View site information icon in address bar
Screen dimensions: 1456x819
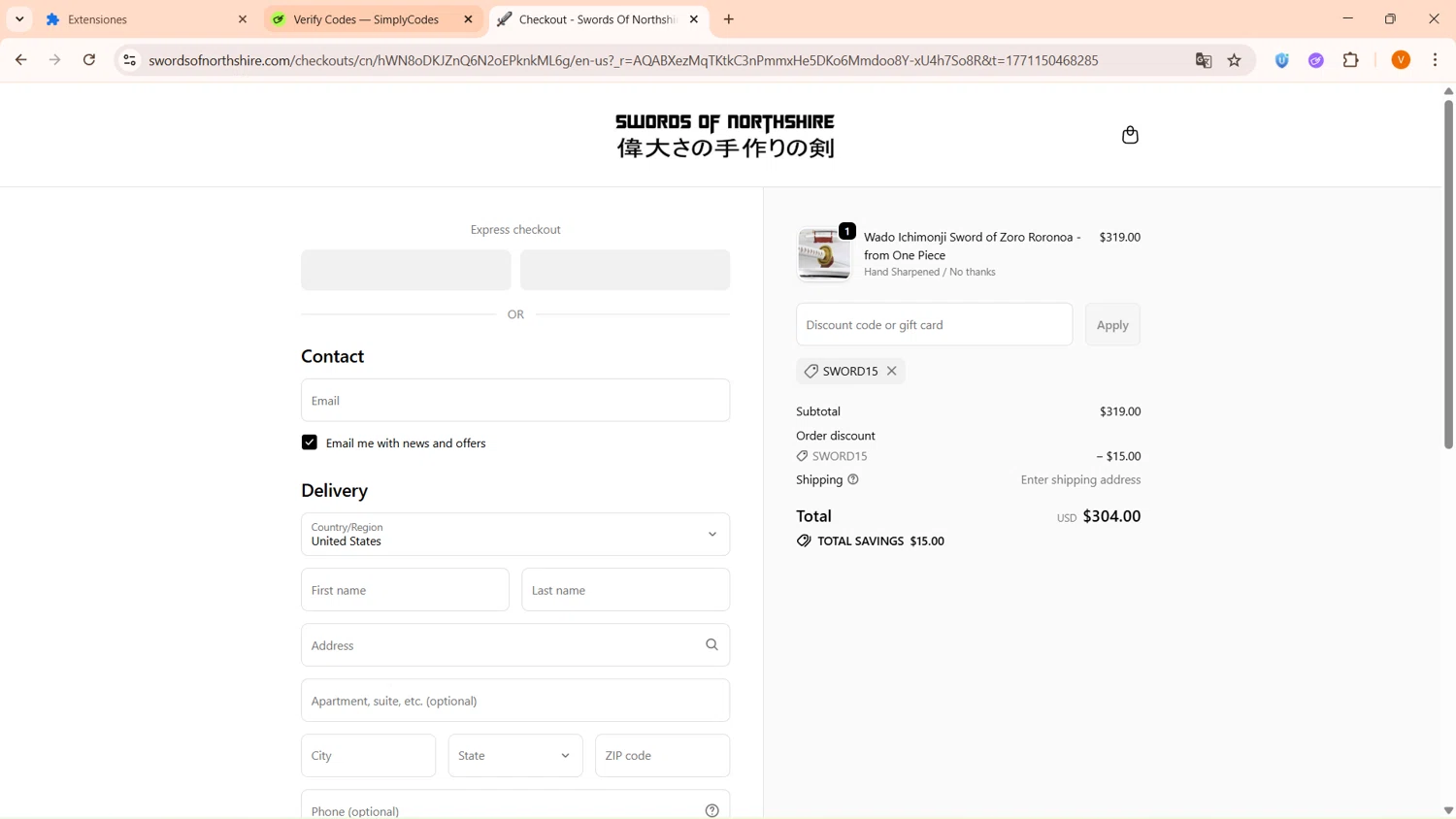point(129,60)
